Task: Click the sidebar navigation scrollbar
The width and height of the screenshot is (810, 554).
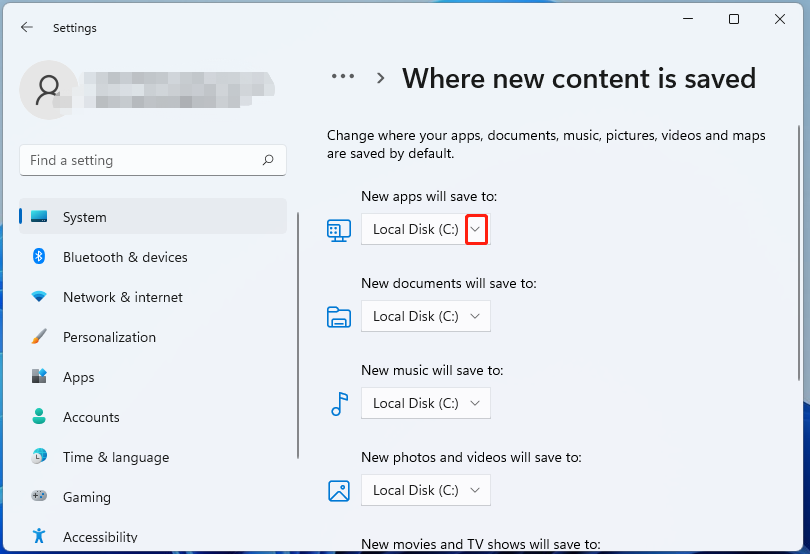Action: pos(298,335)
